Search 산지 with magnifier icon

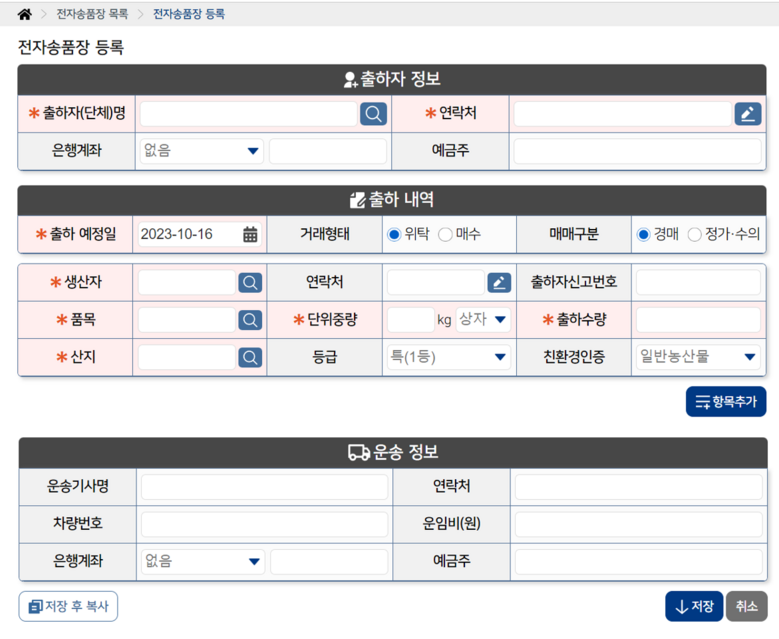point(250,357)
